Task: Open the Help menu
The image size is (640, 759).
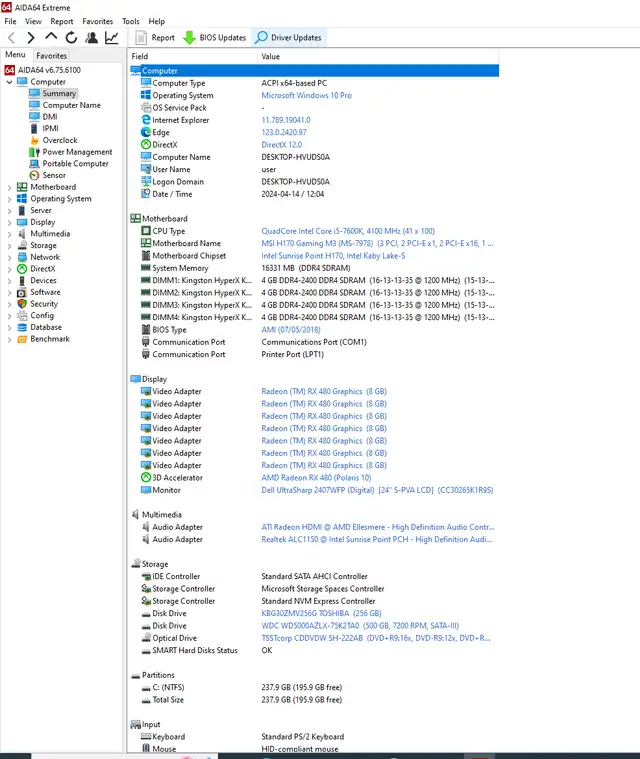Action: [156, 21]
